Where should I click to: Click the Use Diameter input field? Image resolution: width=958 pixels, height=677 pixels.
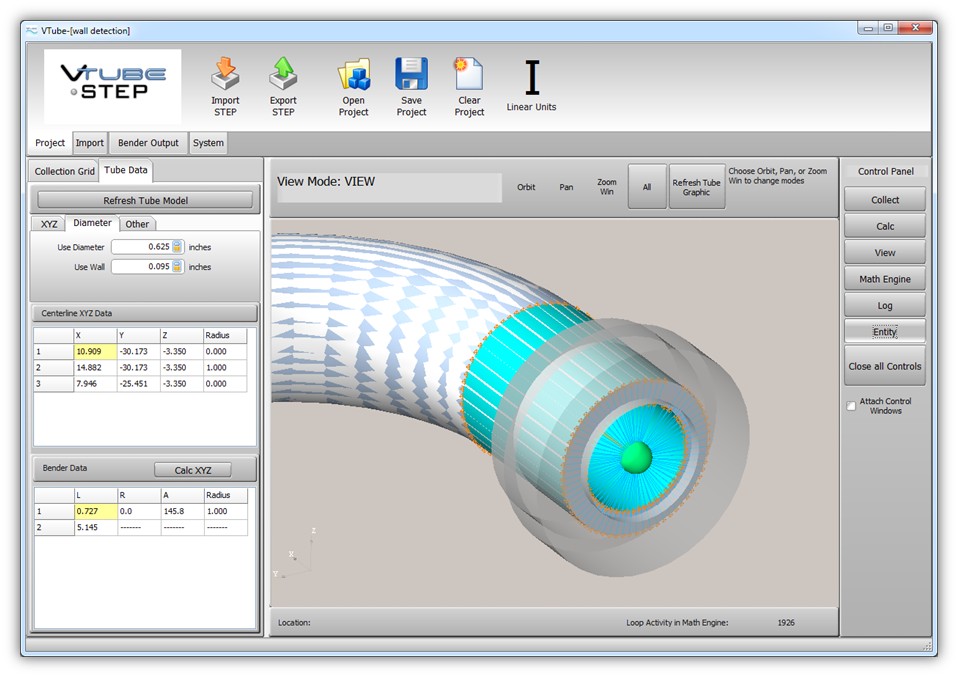click(141, 247)
